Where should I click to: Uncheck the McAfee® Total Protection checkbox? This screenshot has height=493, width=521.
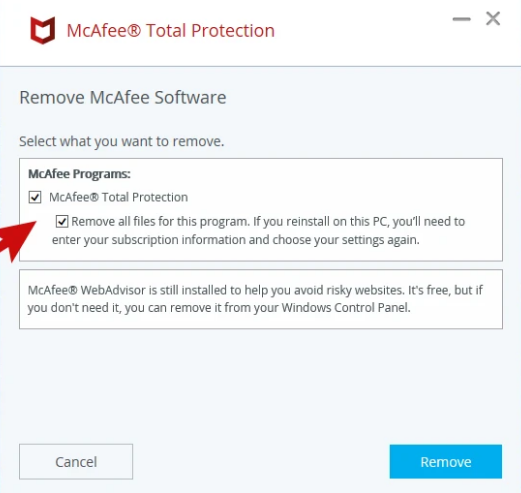[x=35, y=197]
